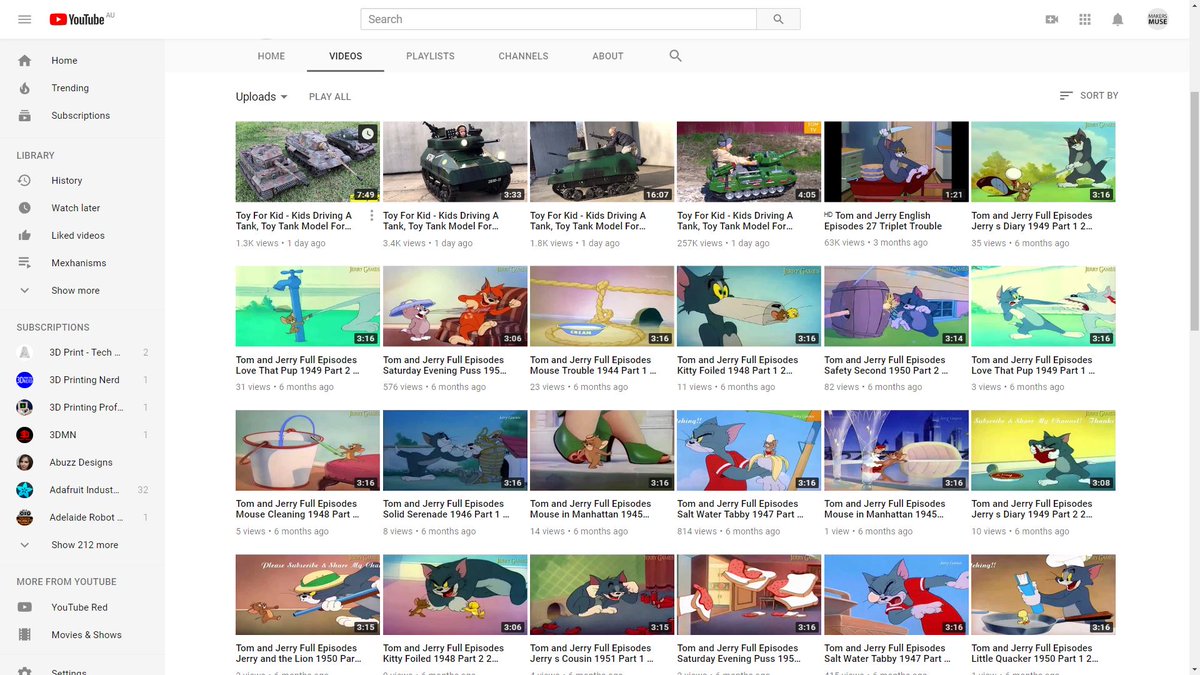Search within channel using magnifier icon

tap(676, 56)
